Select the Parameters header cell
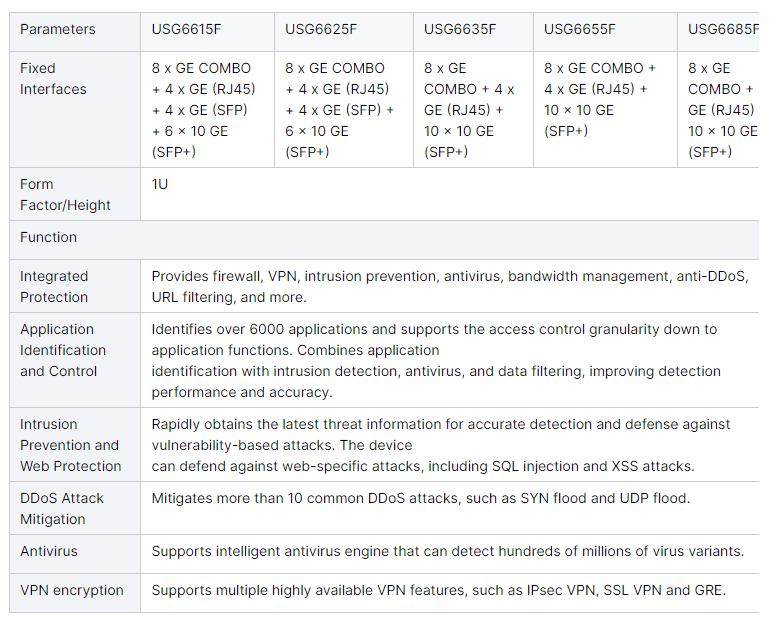 75,32
